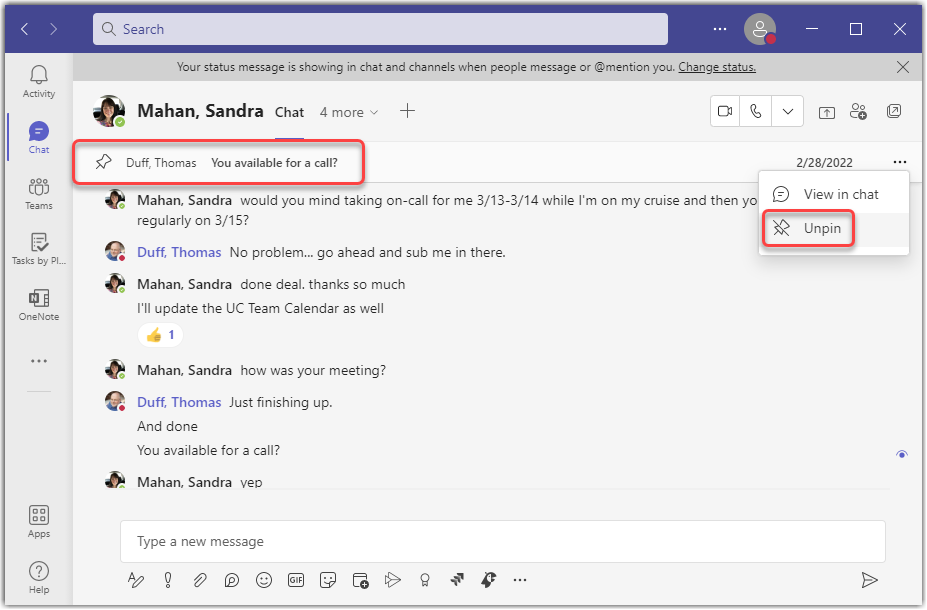Expand the 4 more tabs dropdown

coord(349,112)
